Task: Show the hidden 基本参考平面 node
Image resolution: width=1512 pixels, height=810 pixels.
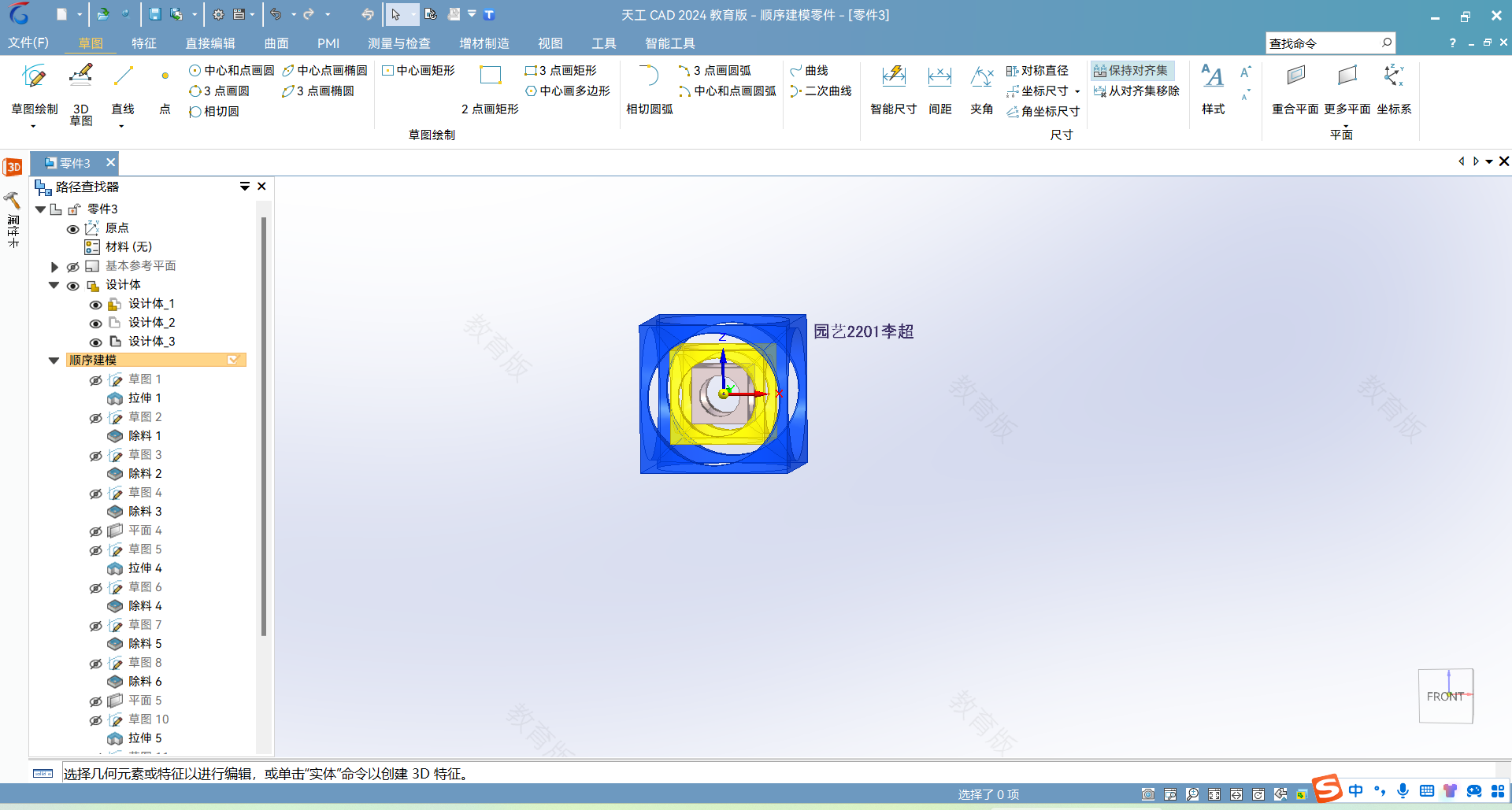Action: tap(73, 267)
